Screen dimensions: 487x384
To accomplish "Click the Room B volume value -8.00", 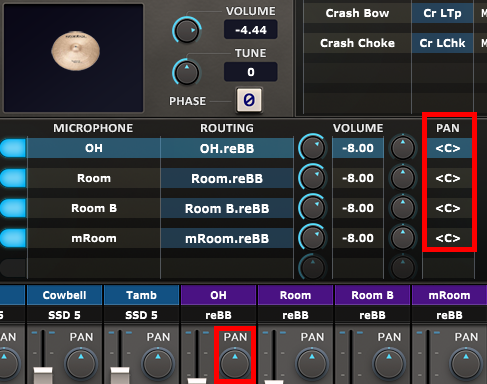I will (358, 208).
